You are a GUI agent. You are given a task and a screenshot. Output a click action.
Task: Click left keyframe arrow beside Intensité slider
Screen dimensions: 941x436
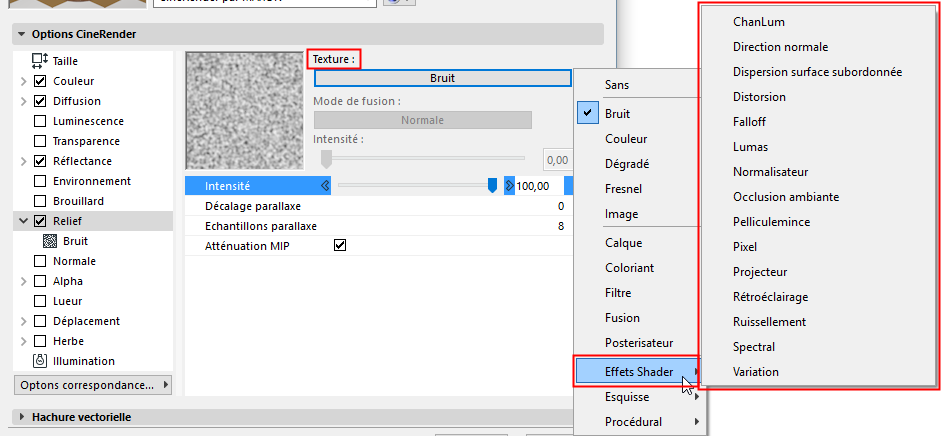click(x=325, y=186)
